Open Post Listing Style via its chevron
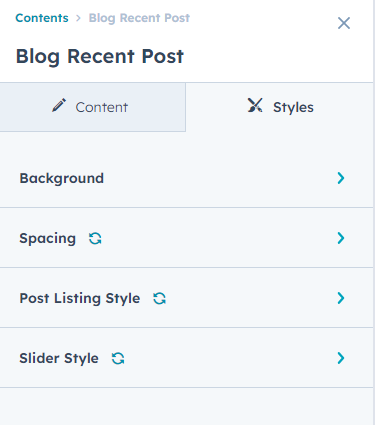 tap(341, 298)
